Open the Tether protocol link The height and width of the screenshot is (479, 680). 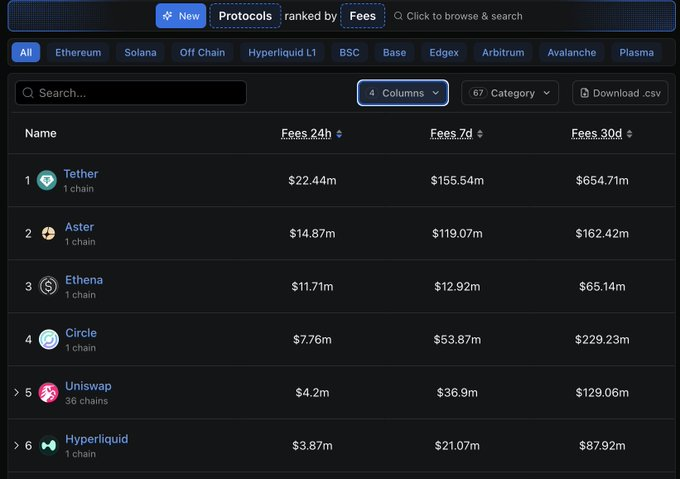click(x=81, y=174)
